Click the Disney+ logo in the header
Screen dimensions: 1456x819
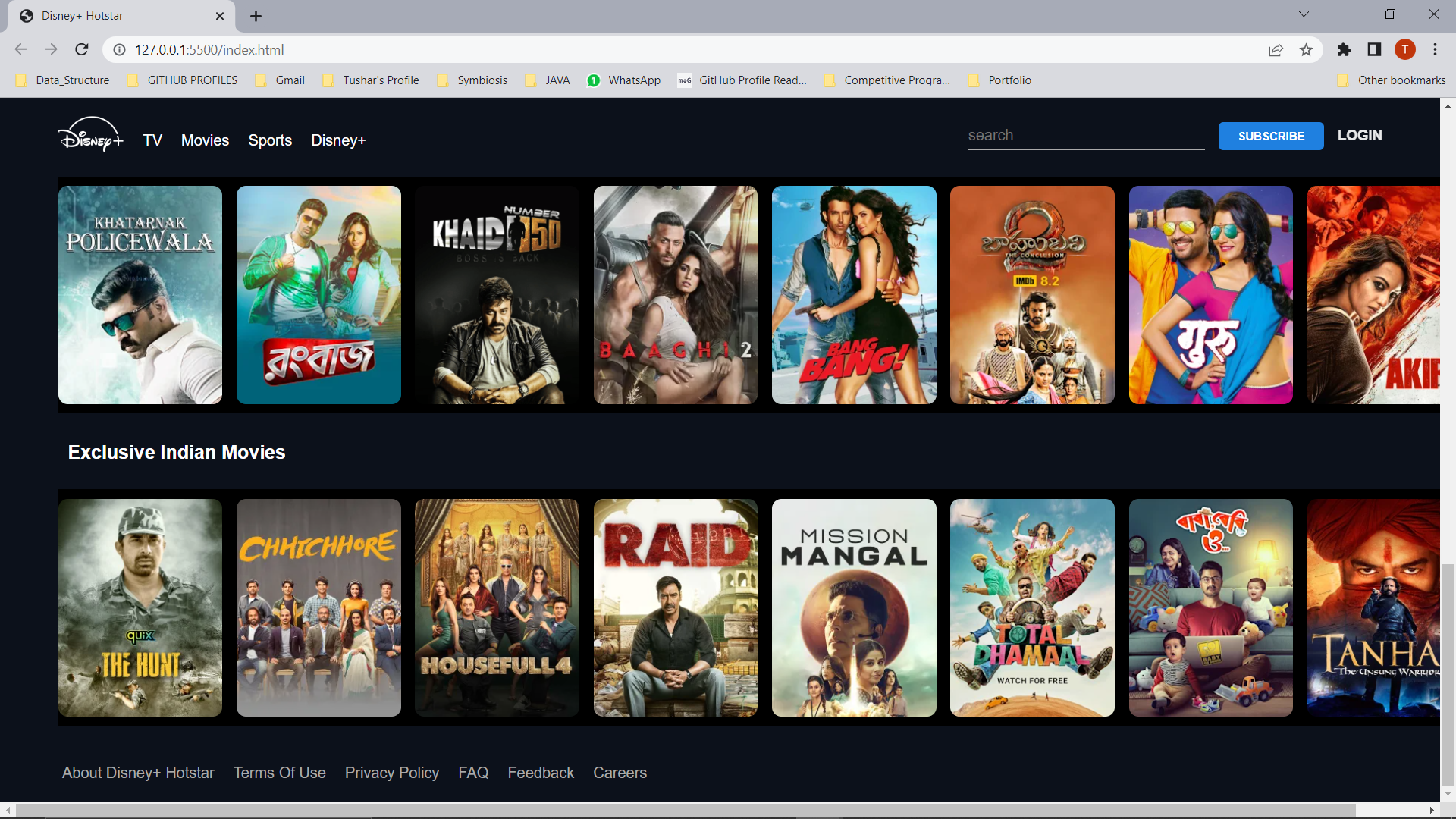click(90, 136)
